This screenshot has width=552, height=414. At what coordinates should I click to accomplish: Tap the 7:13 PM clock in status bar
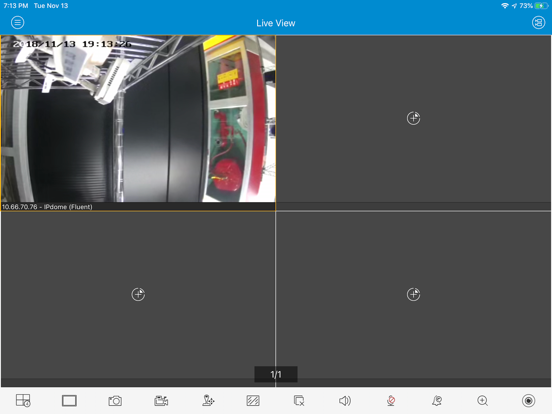click(x=16, y=6)
